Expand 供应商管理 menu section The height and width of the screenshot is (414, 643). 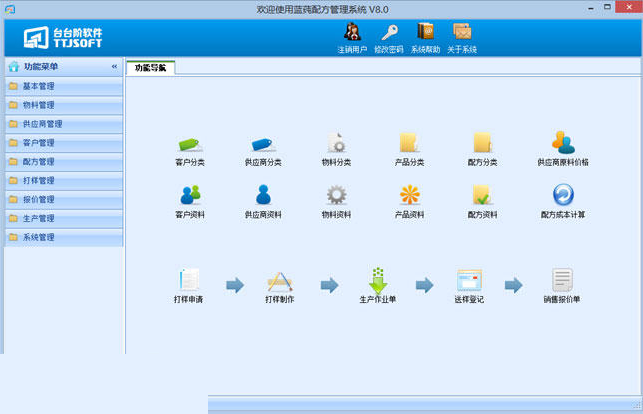click(x=64, y=124)
